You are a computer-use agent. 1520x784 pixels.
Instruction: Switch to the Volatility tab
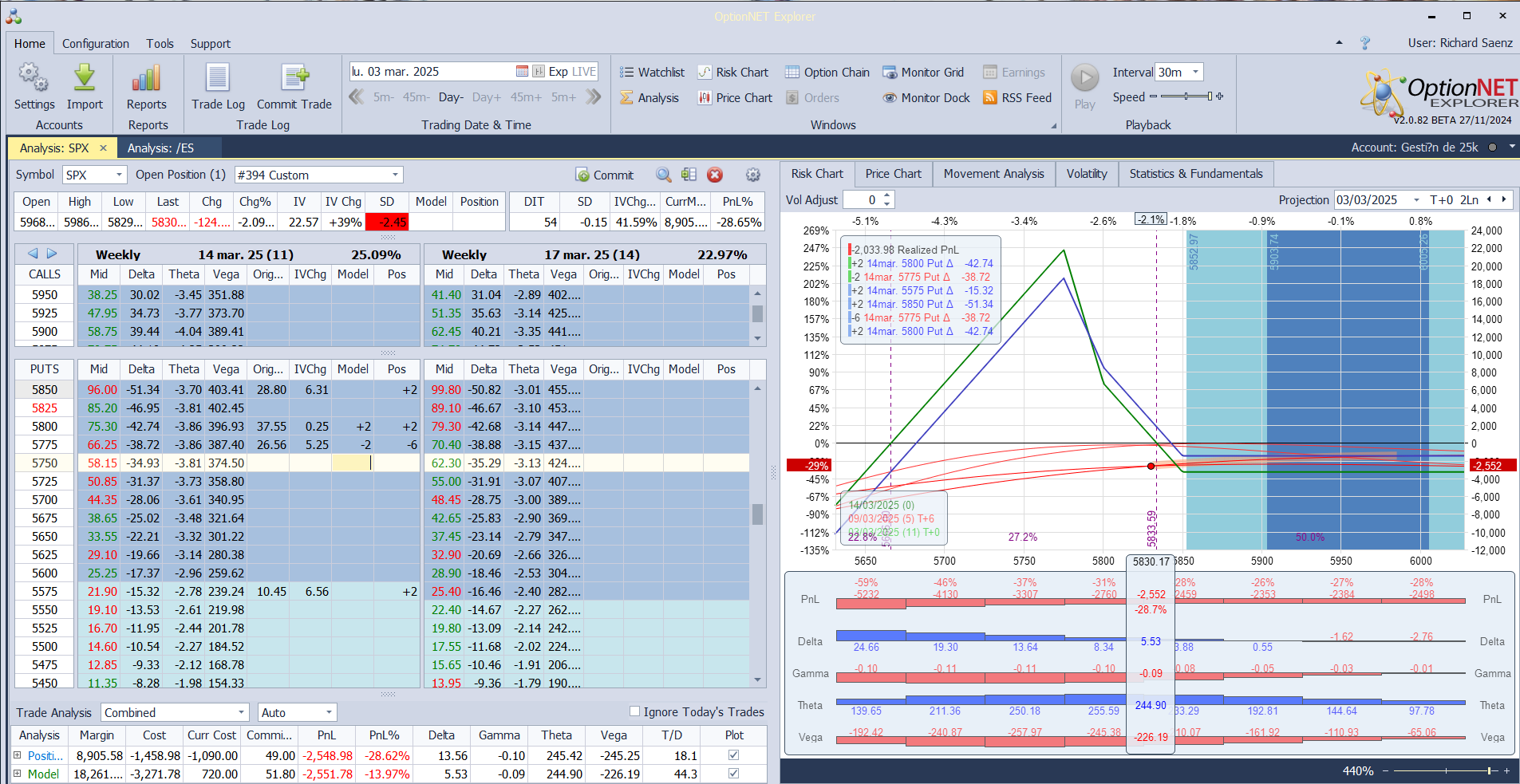[x=1087, y=174]
